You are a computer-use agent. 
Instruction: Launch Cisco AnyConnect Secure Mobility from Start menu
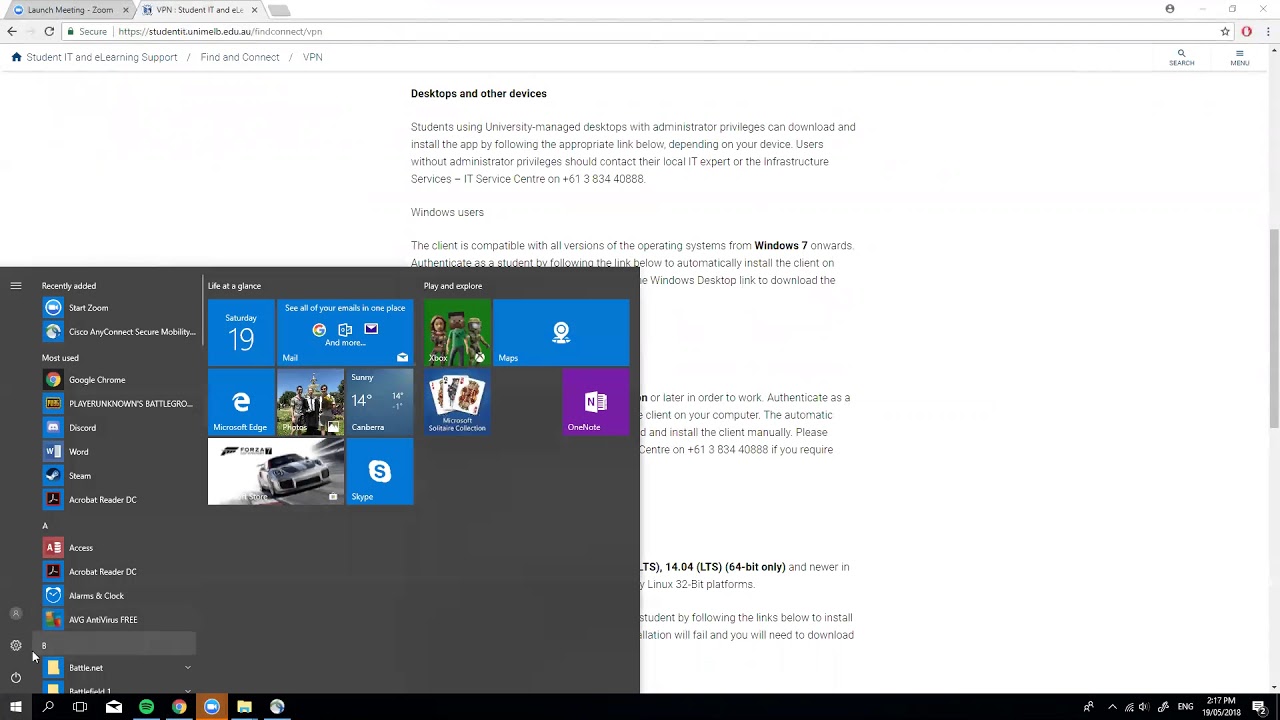pyautogui.click(x=118, y=332)
